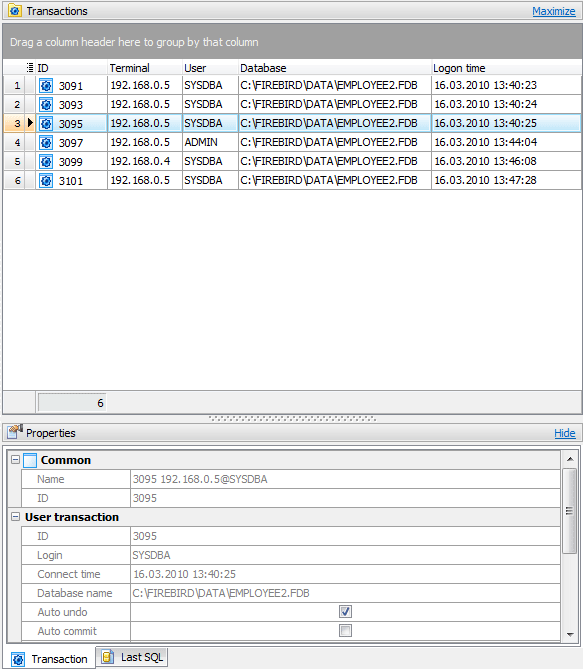Click the Properties panel header icon
Viewport: 583px width, 669px height.
(15, 432)
